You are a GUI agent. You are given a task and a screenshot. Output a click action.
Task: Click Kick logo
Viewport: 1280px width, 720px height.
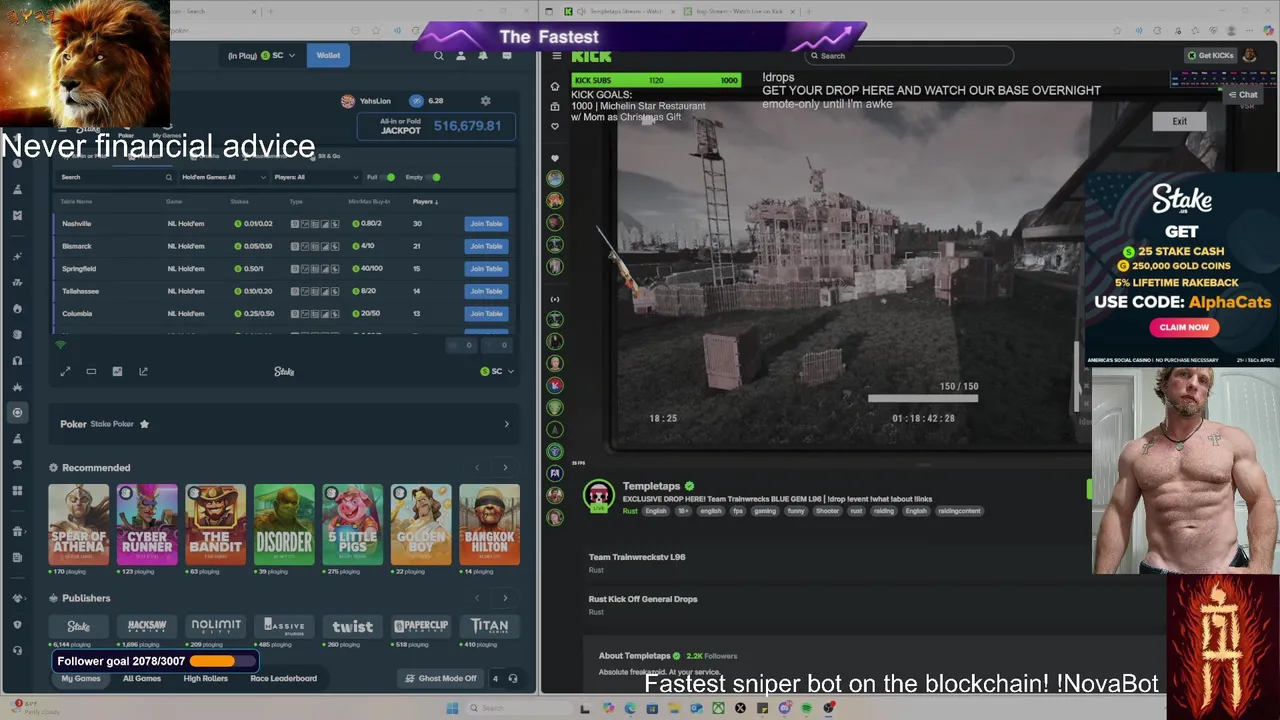591,56
